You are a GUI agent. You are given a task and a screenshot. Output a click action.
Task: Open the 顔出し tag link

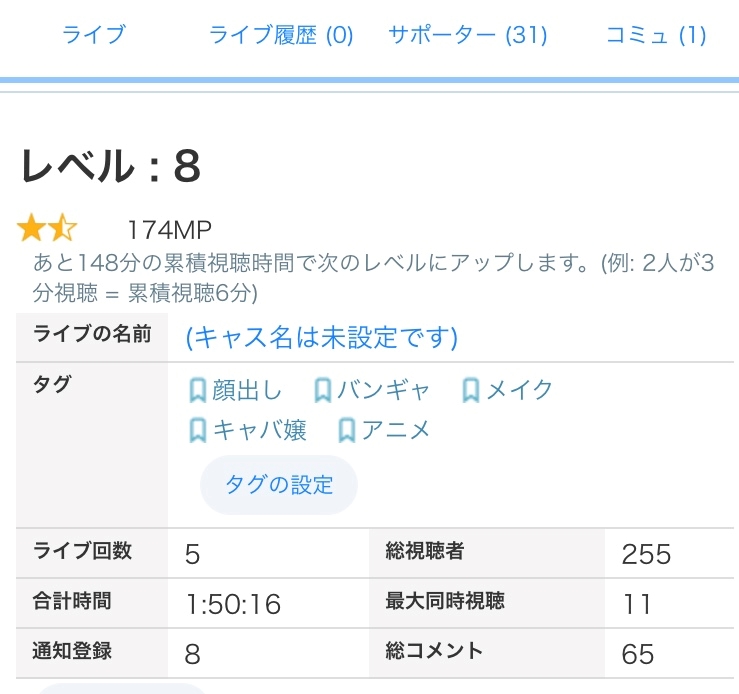(x=246, y=390)
